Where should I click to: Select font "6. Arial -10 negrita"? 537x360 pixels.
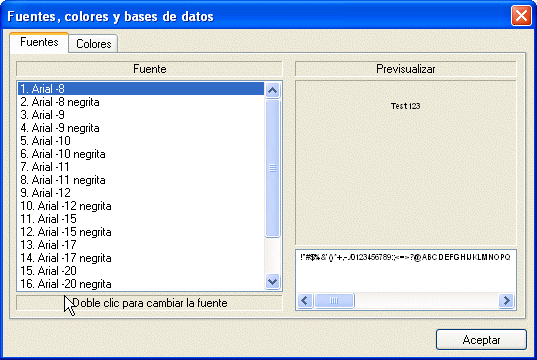click(x=141, y=154)
